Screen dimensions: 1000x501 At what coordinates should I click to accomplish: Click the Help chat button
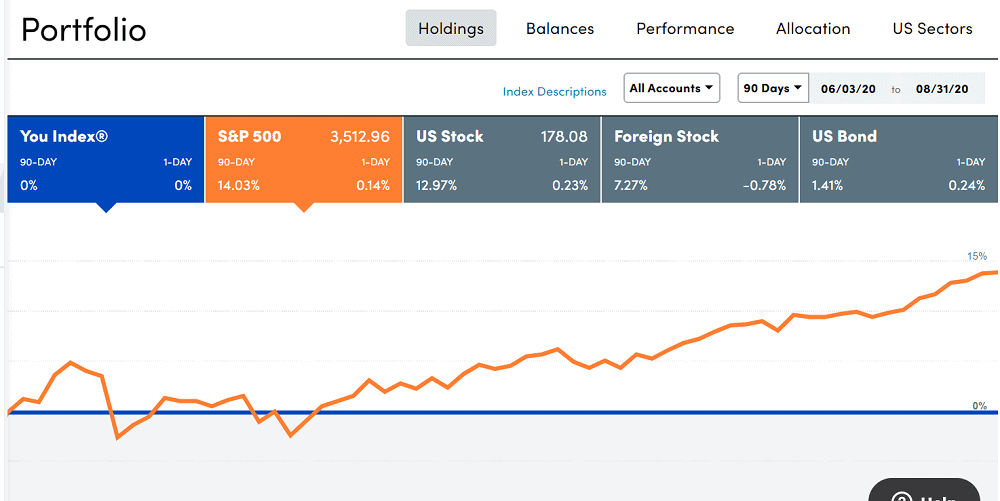click(x=925, y=491)
